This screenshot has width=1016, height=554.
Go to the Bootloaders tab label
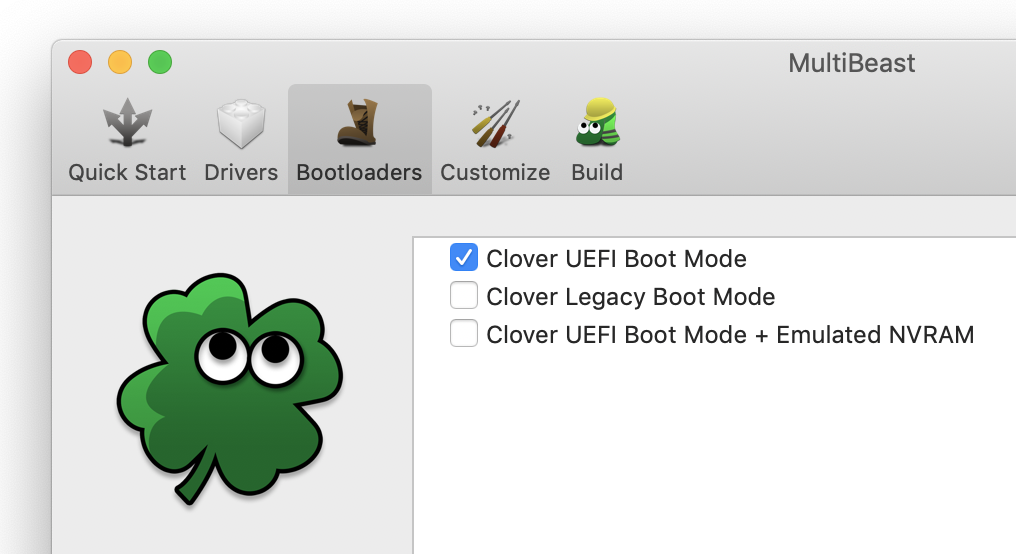pyautogui.click(x=359, y=172)
